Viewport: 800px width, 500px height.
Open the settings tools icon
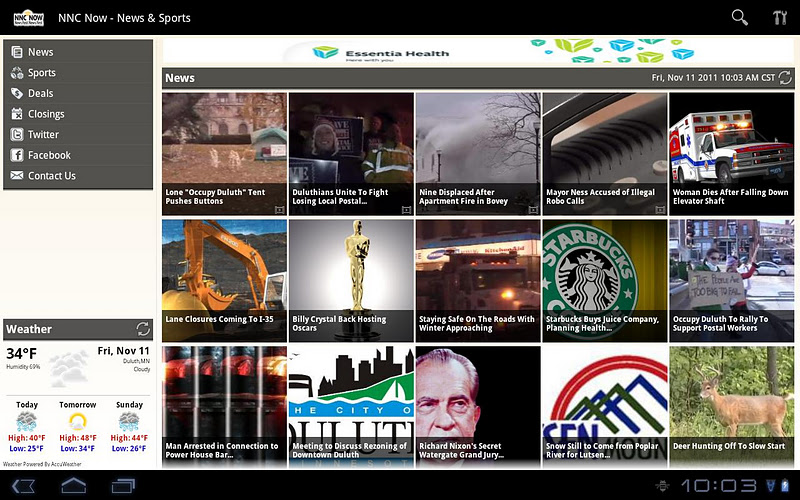click(x=779, y=17)
